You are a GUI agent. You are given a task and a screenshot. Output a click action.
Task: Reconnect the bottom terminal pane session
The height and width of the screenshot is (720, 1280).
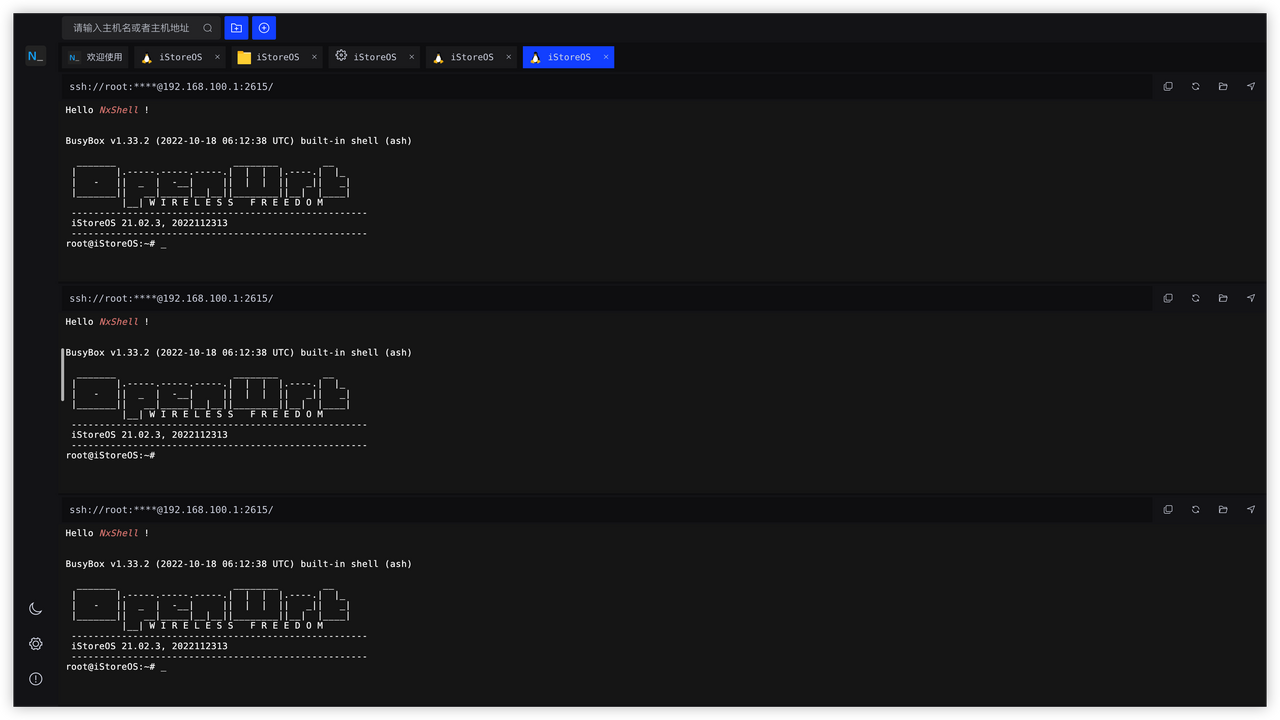[1195, 510]
